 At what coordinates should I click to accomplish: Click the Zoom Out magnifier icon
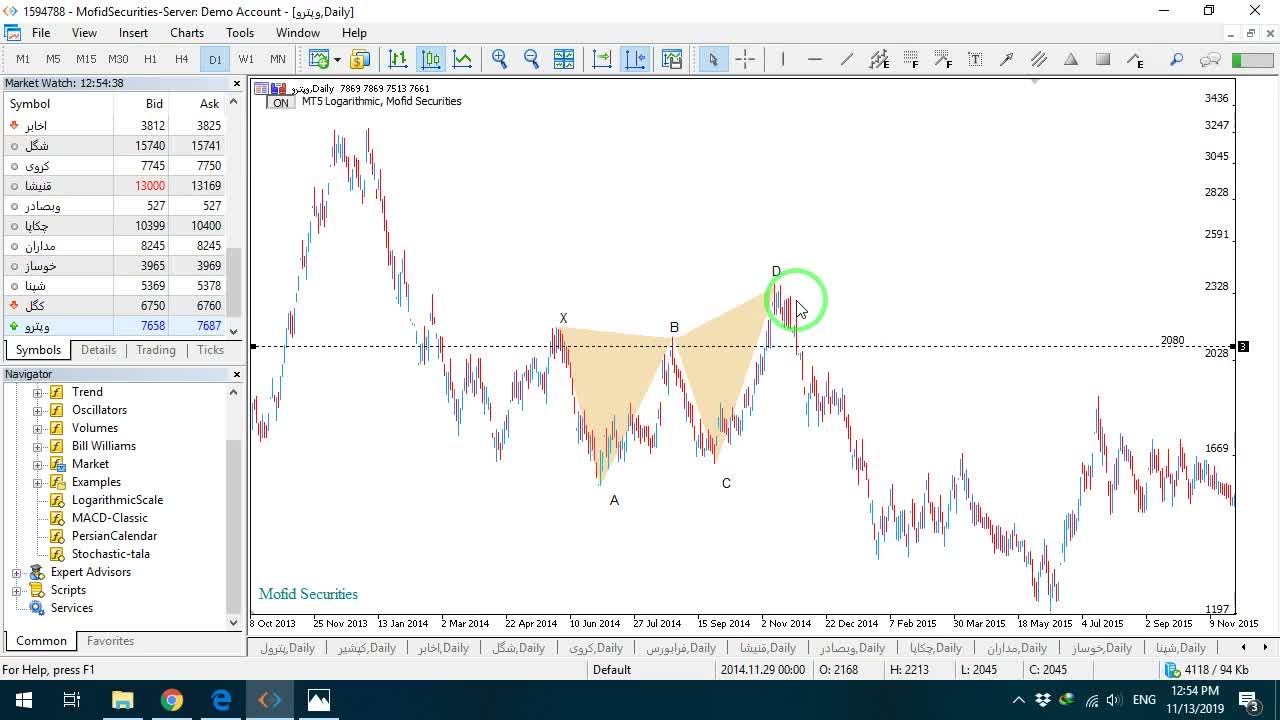[531, 59]
